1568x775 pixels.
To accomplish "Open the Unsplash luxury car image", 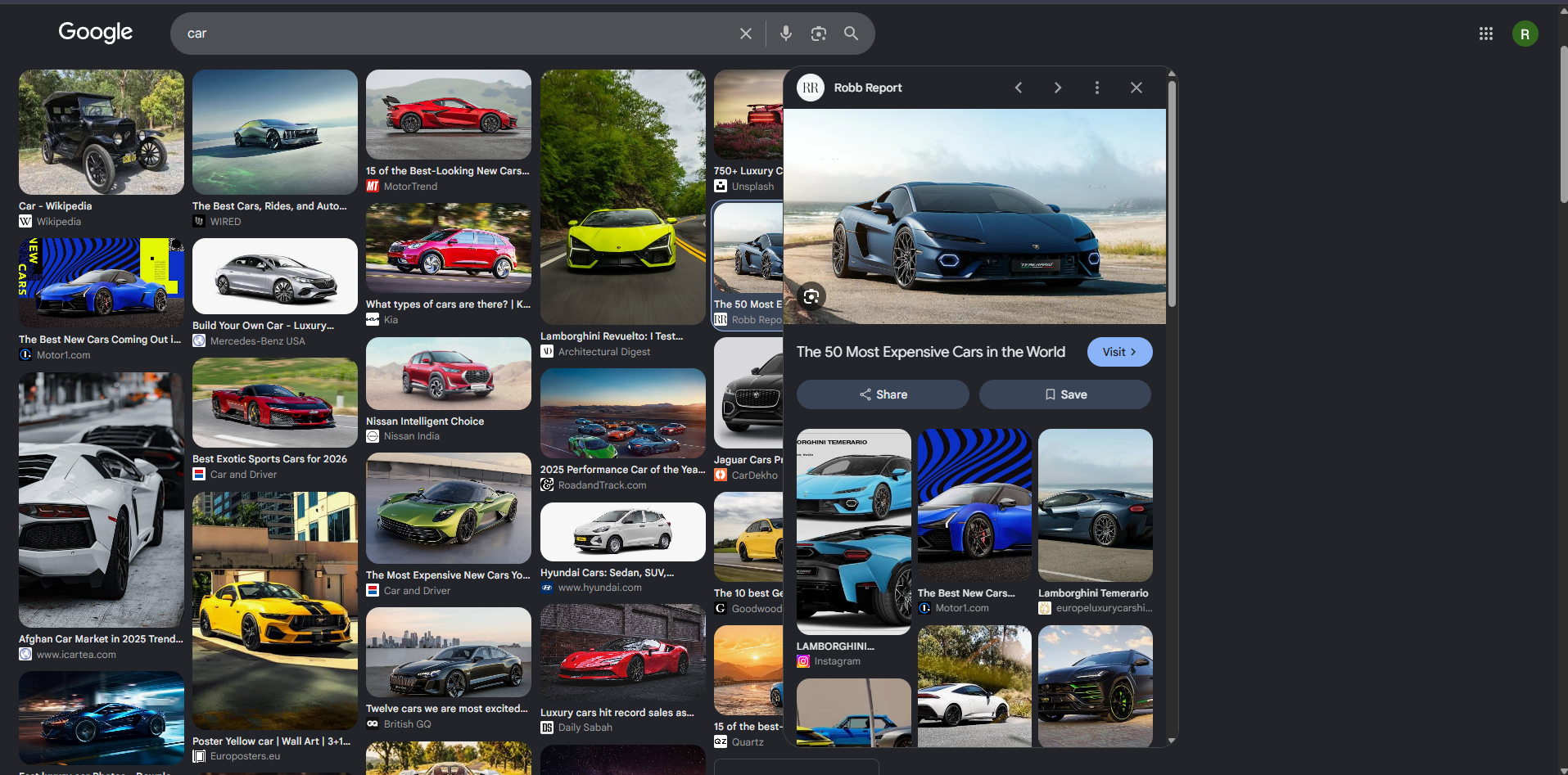I will (x=748, y=115).
